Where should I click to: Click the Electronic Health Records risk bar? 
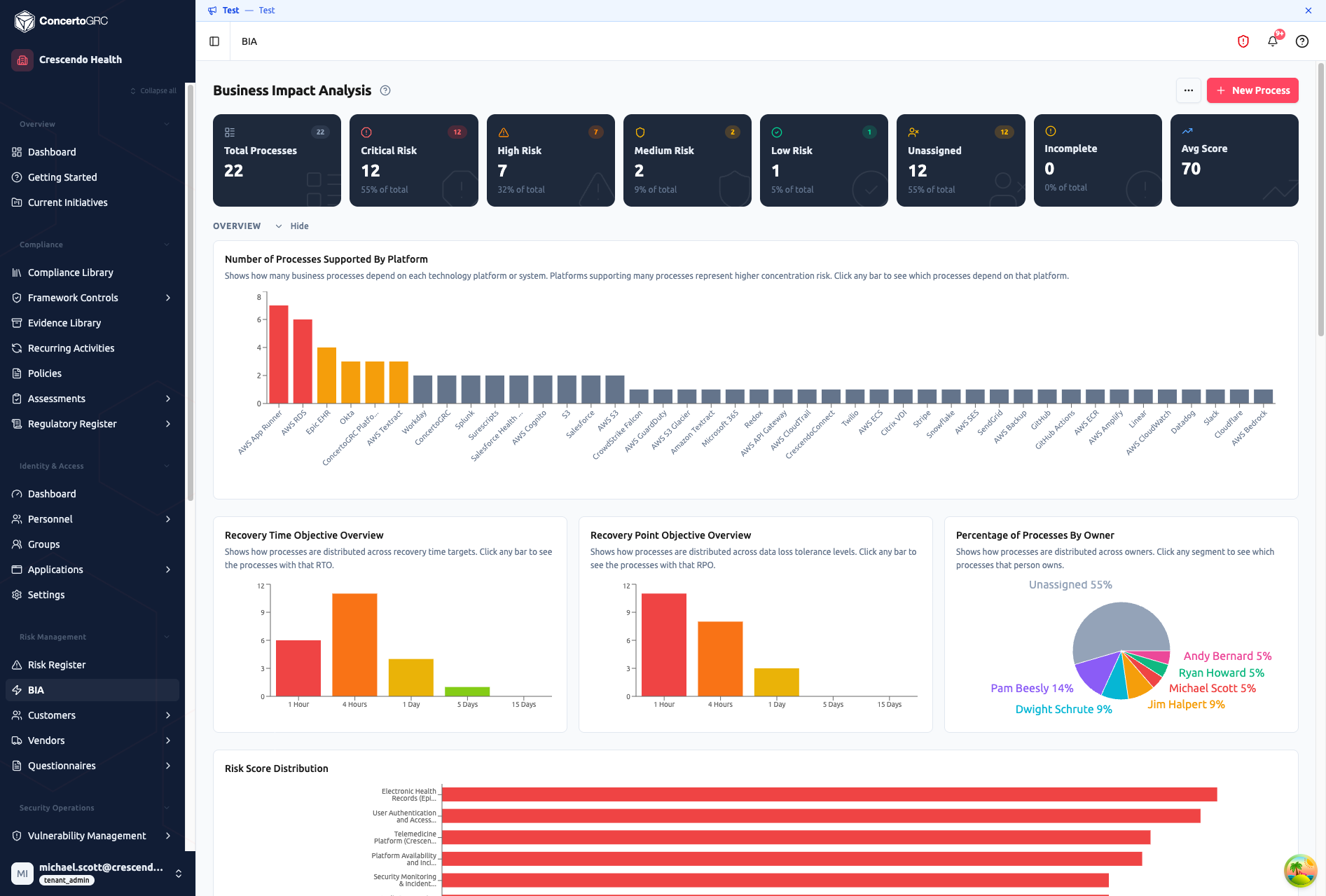[x=829, y=794]
